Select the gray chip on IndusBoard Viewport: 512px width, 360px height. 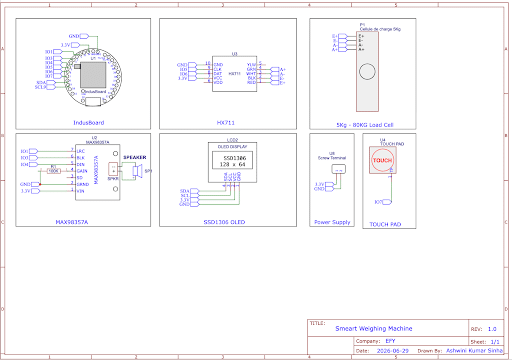[93, 76]
